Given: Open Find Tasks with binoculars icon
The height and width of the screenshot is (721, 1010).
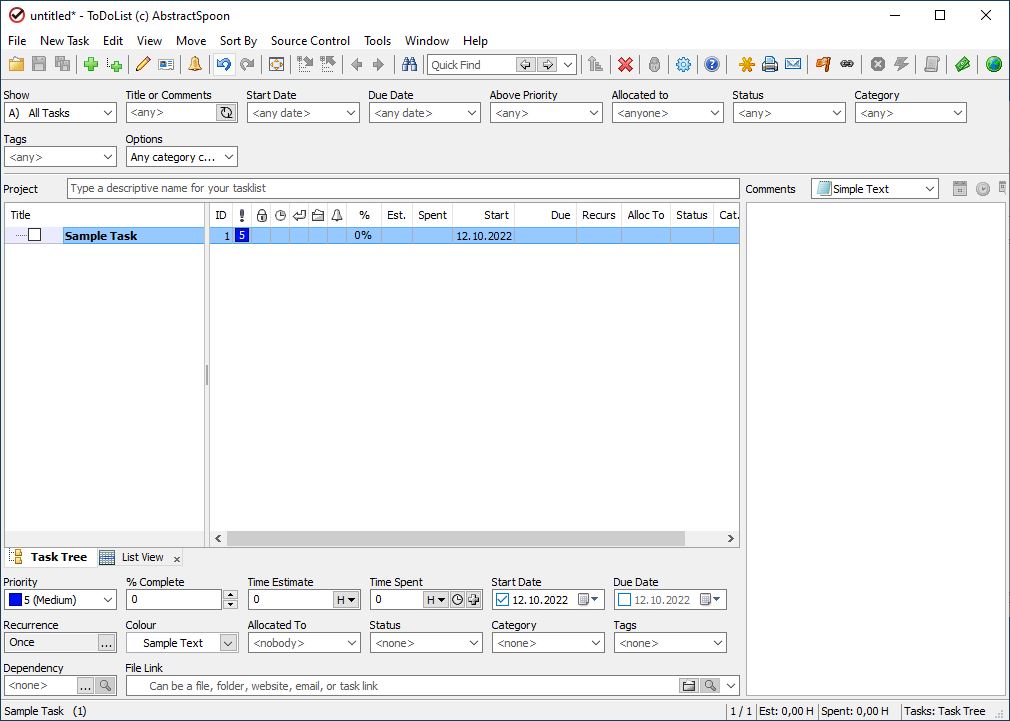Looking at the screenshot, I should click(x=409, y=64).
